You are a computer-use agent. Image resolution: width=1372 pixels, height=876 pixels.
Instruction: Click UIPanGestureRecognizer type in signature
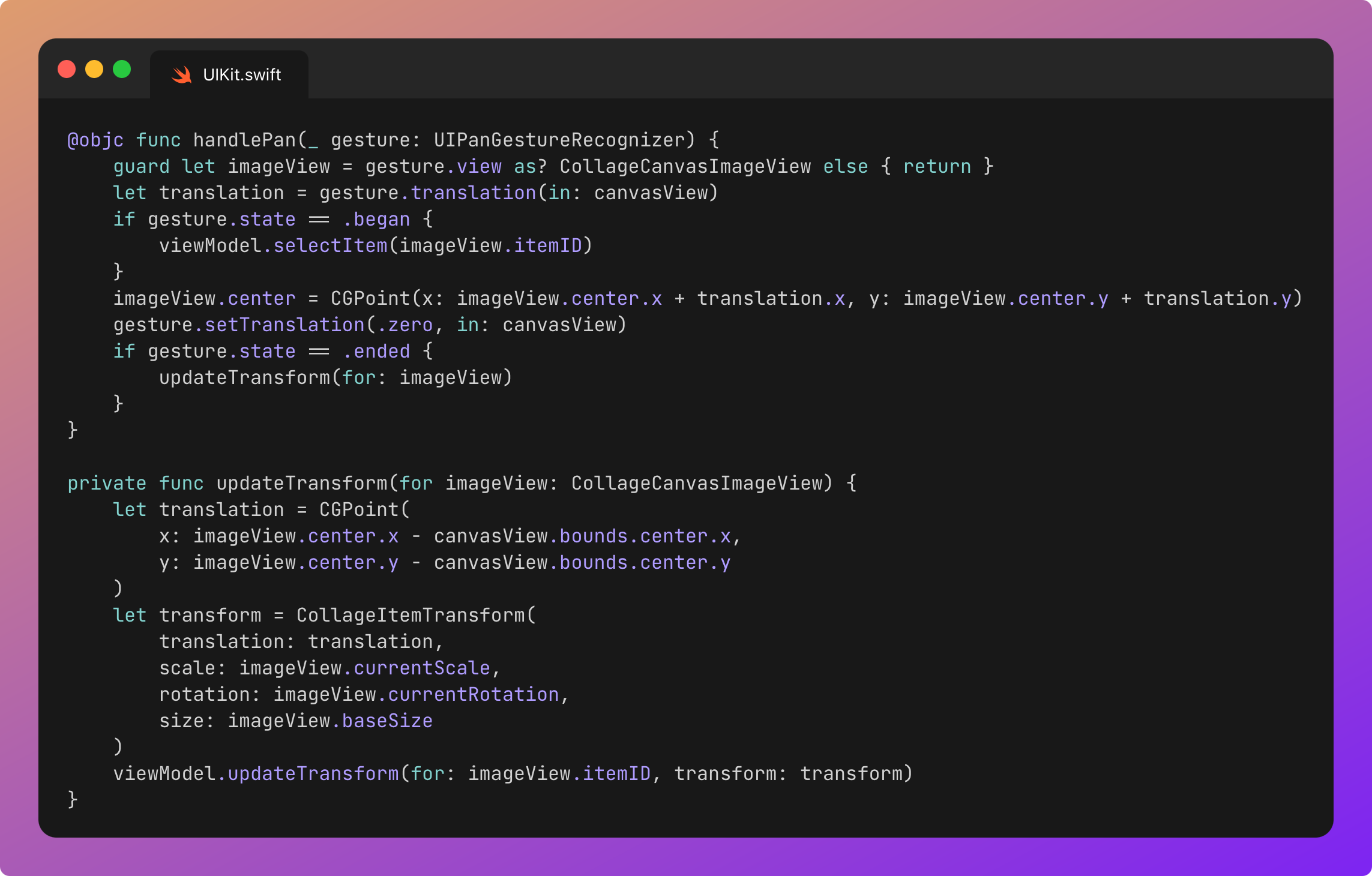click(559, 140)
